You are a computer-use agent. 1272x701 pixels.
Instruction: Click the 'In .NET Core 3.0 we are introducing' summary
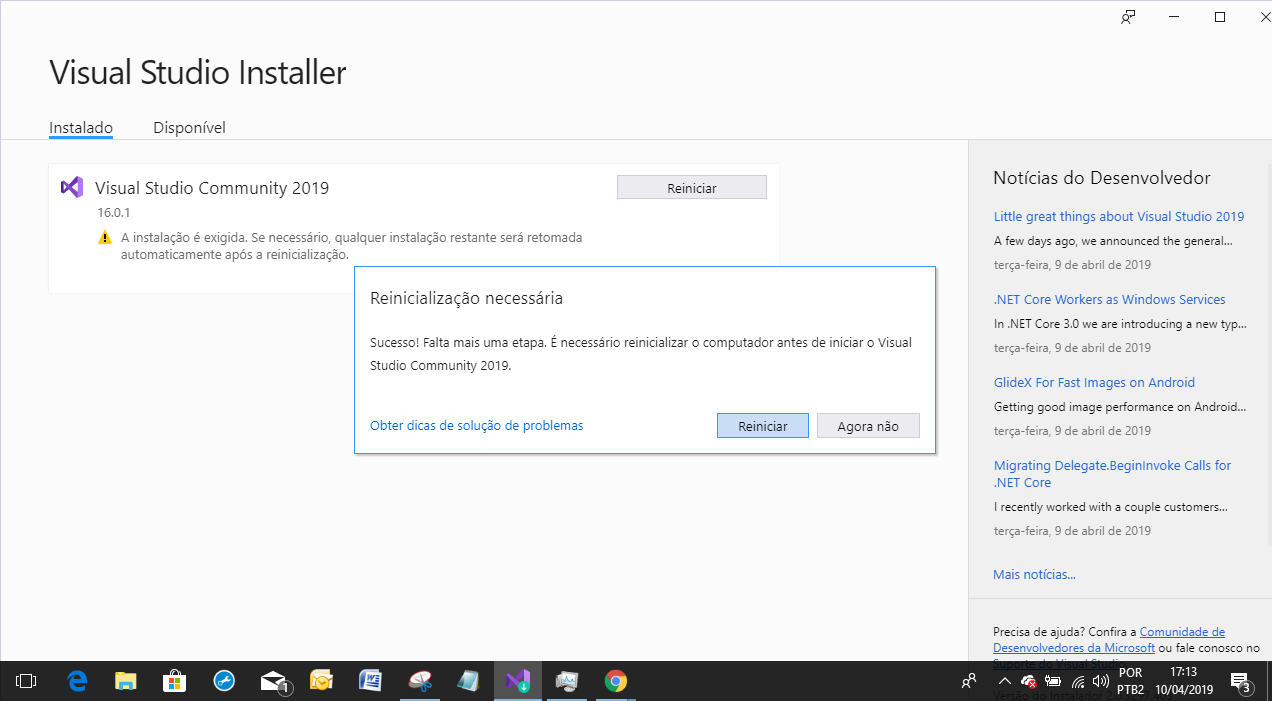click(x=1120, y=324)
